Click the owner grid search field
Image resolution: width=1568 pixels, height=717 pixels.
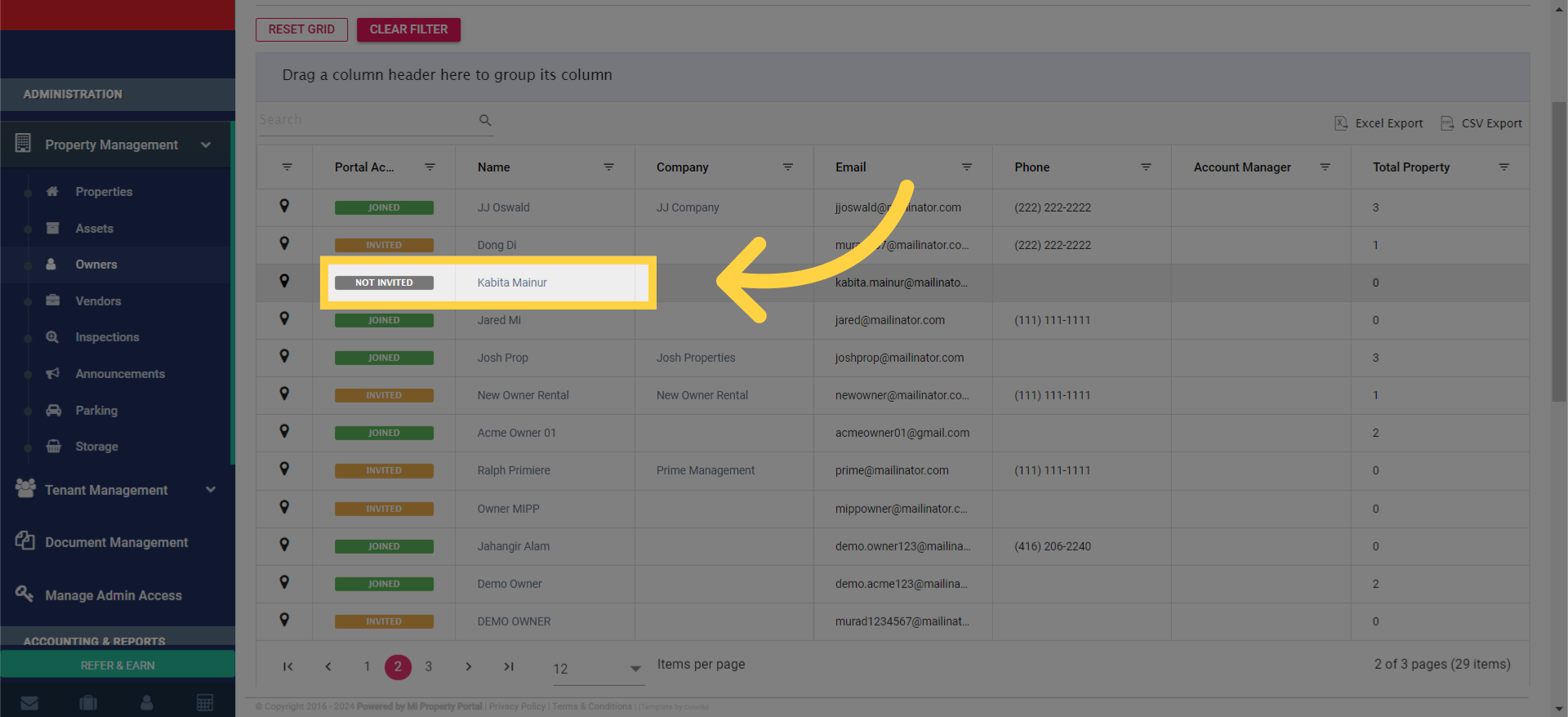click(367, 120)
